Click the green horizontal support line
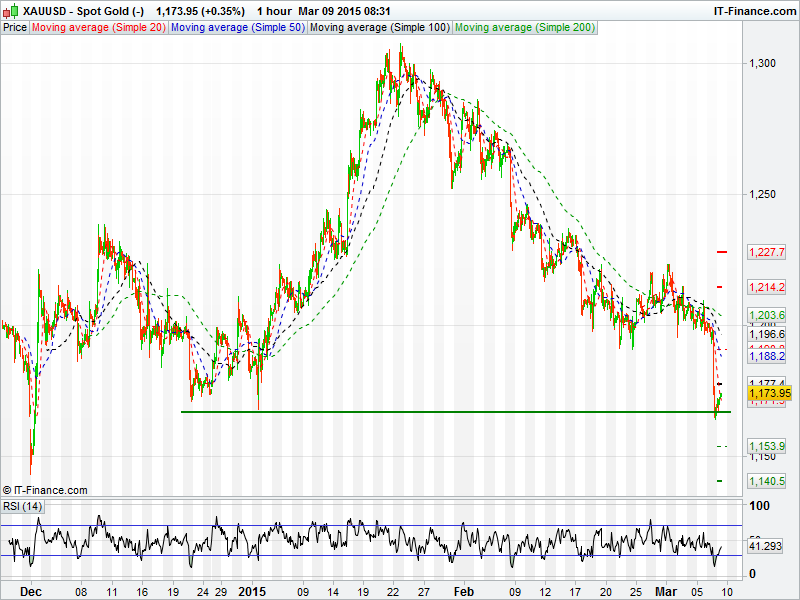The height and width of the screenshot is (600, 800). tap(450, 411)
